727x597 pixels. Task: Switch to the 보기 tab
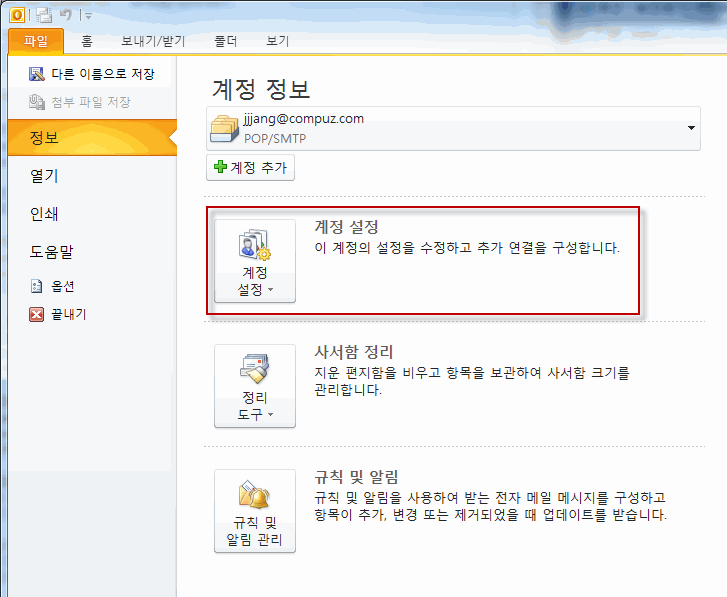(277, 41)
